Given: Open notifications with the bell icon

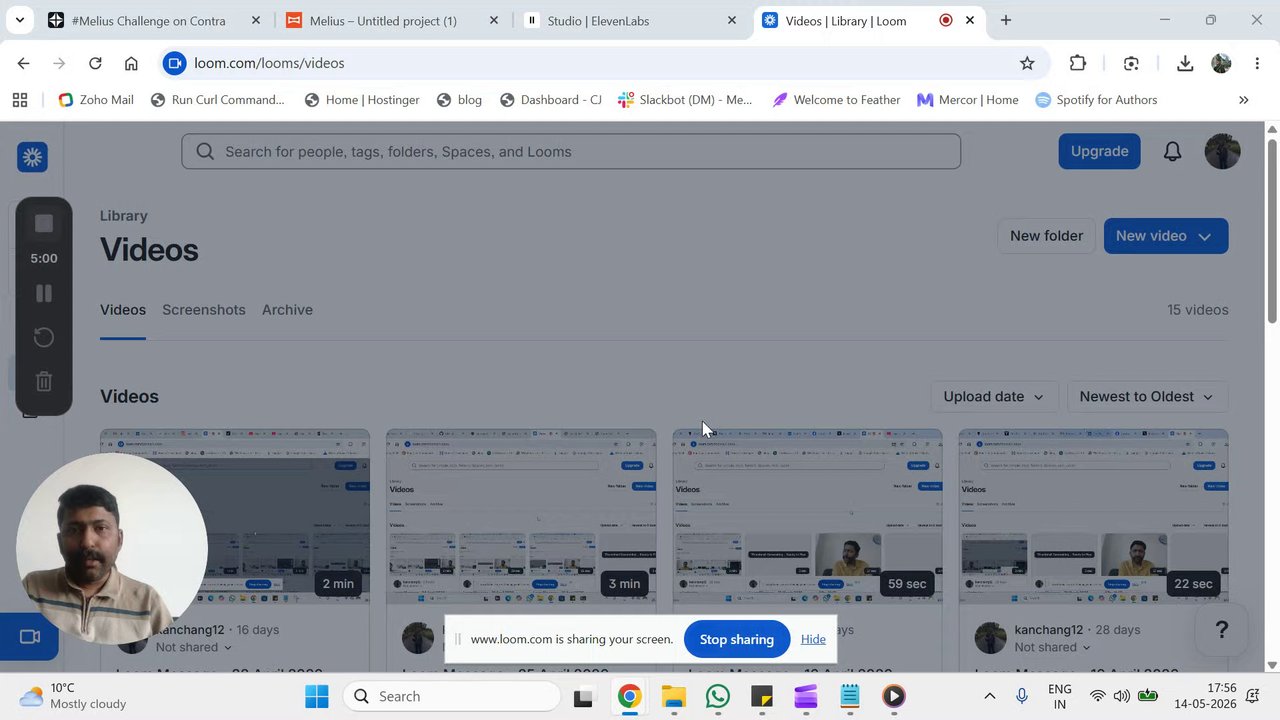Looking at the screenshot, I should 1172,151.
